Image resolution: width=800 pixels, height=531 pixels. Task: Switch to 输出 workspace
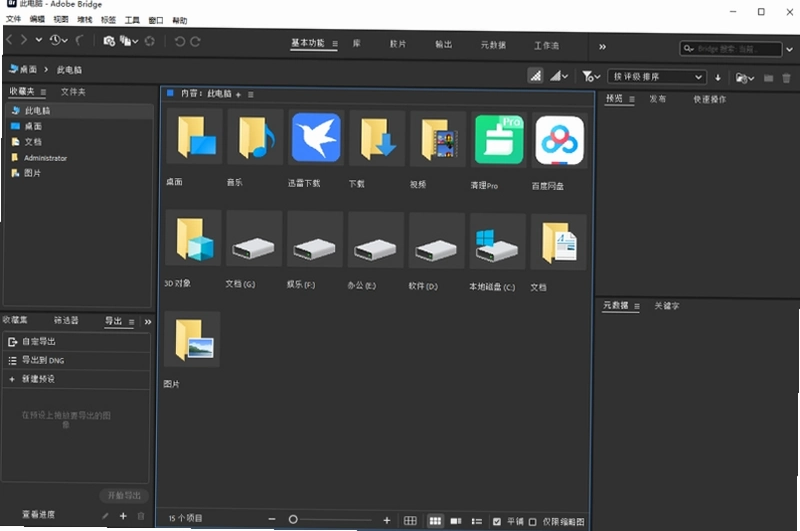point(443,44)
